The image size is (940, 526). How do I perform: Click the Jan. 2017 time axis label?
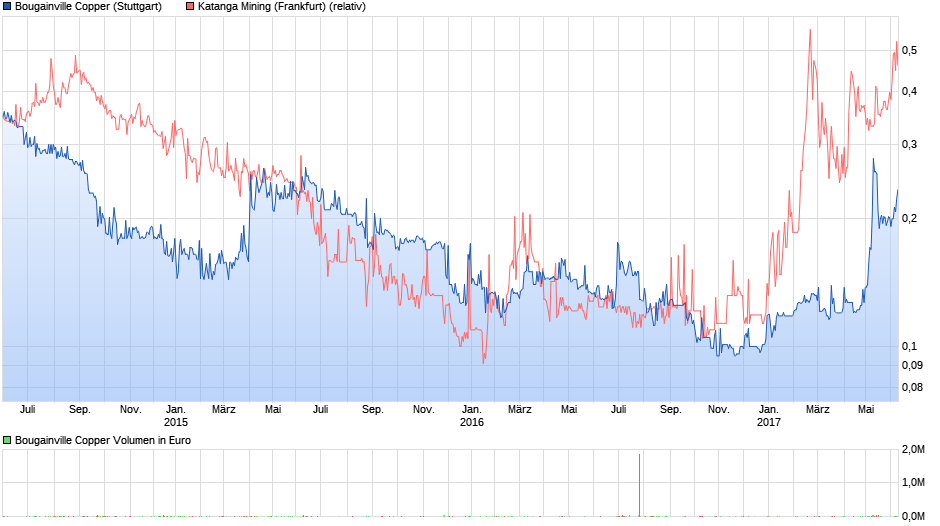point(769,416)
